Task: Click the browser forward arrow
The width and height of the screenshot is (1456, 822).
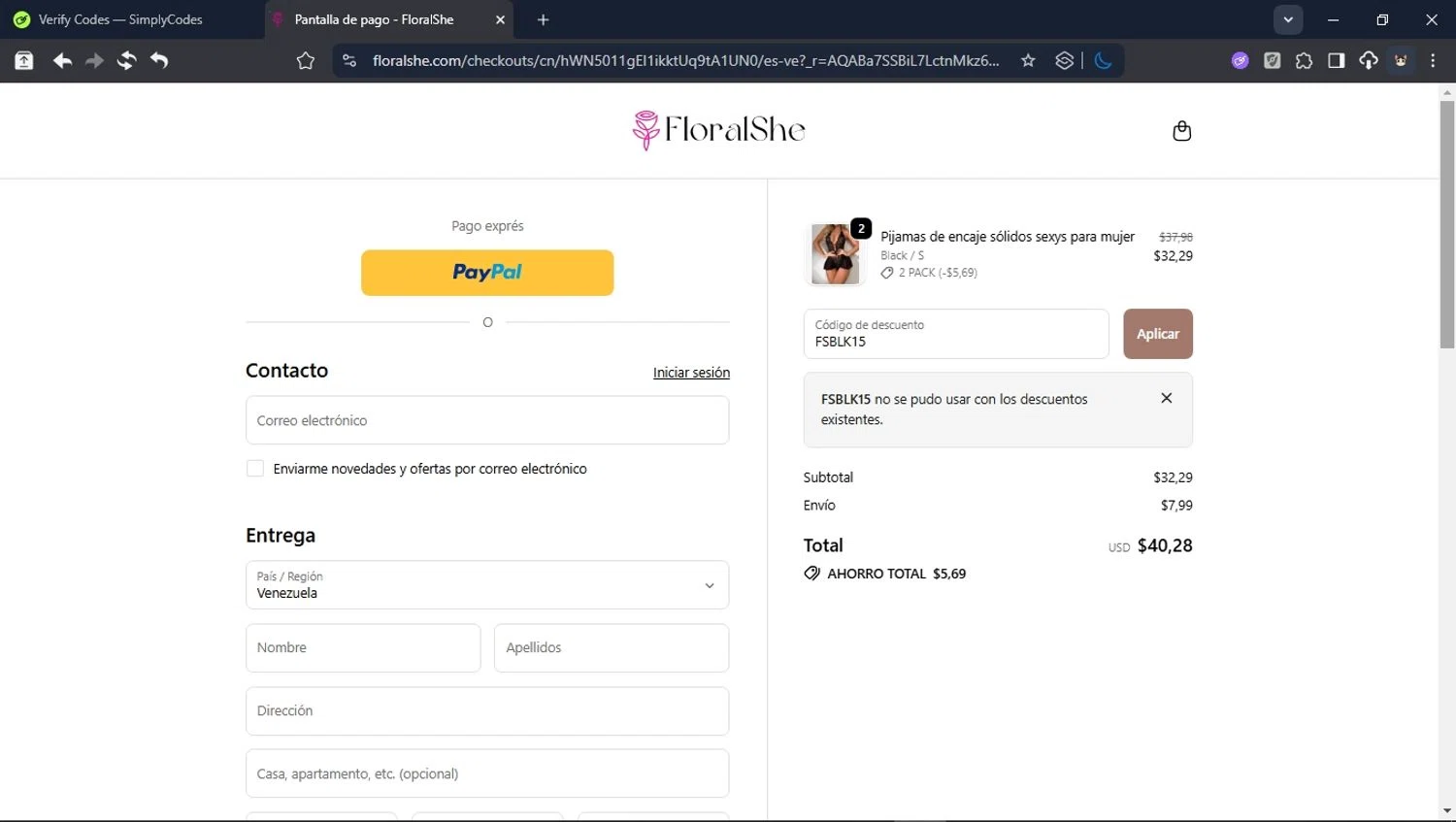Action: click(x=94, y=61)
